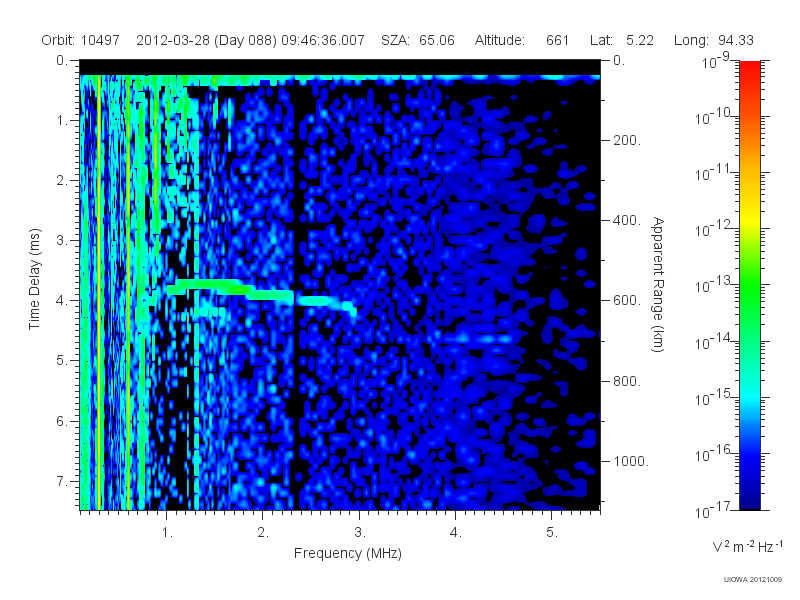Click the '2.' tick on the frequency axis
The width and height of the screenshot is (800, 600).
coord(263,533)
